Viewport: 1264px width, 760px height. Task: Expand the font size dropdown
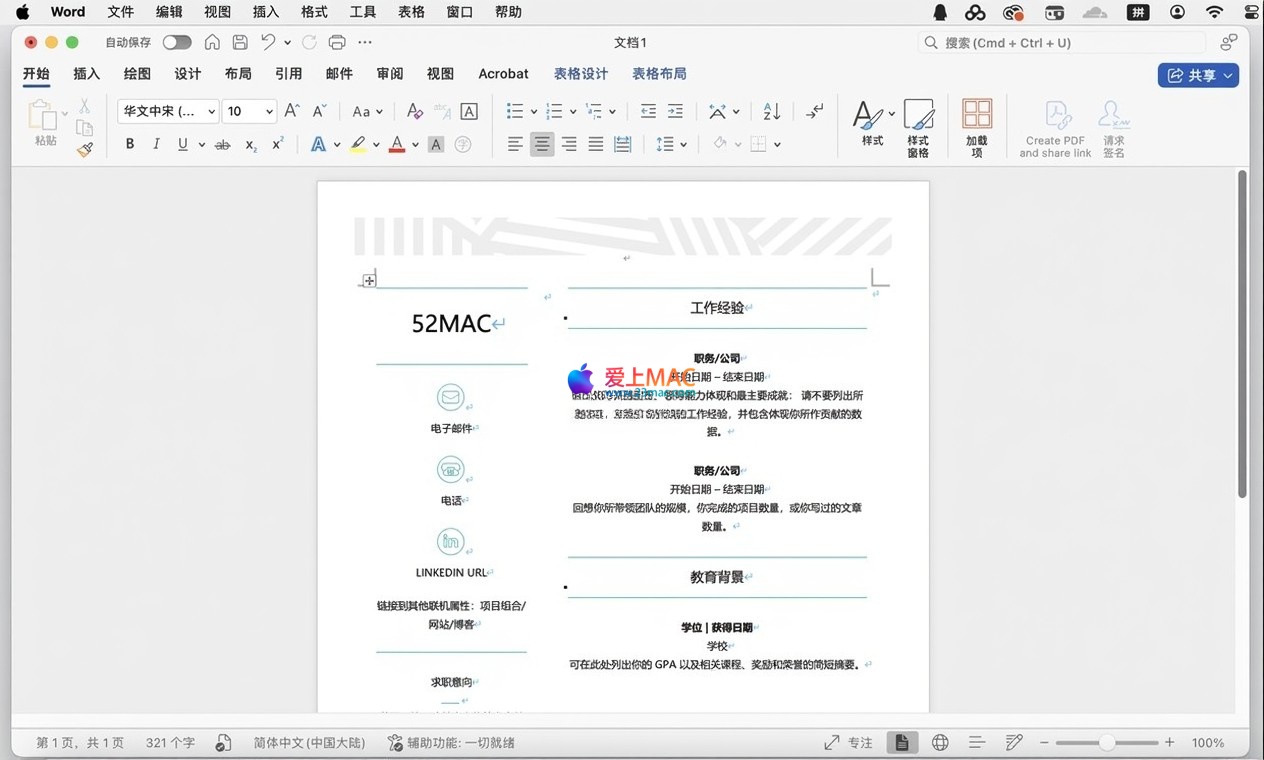270,111
